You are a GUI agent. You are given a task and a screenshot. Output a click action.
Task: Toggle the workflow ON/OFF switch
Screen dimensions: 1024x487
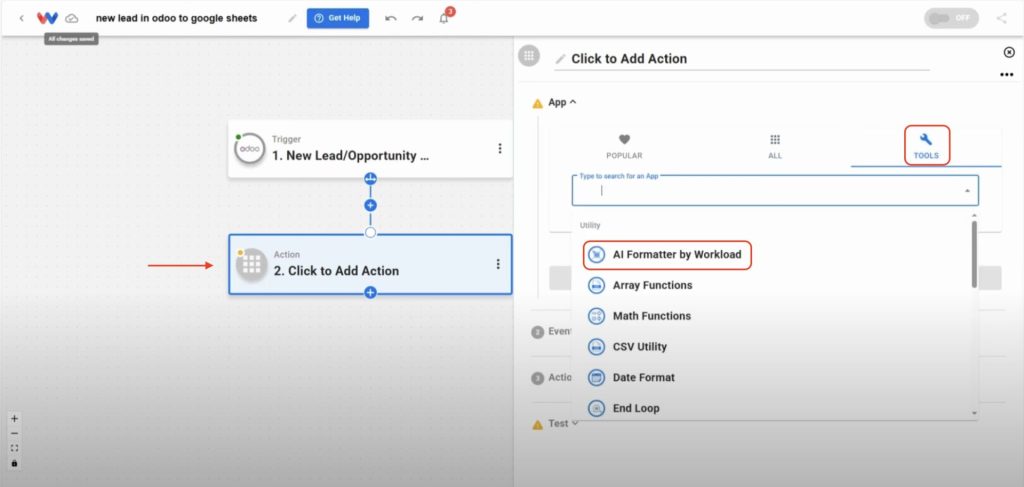951,18
